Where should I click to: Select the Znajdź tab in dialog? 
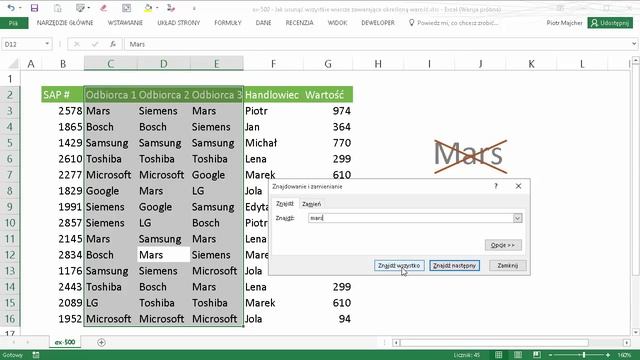tap(285, 204)
